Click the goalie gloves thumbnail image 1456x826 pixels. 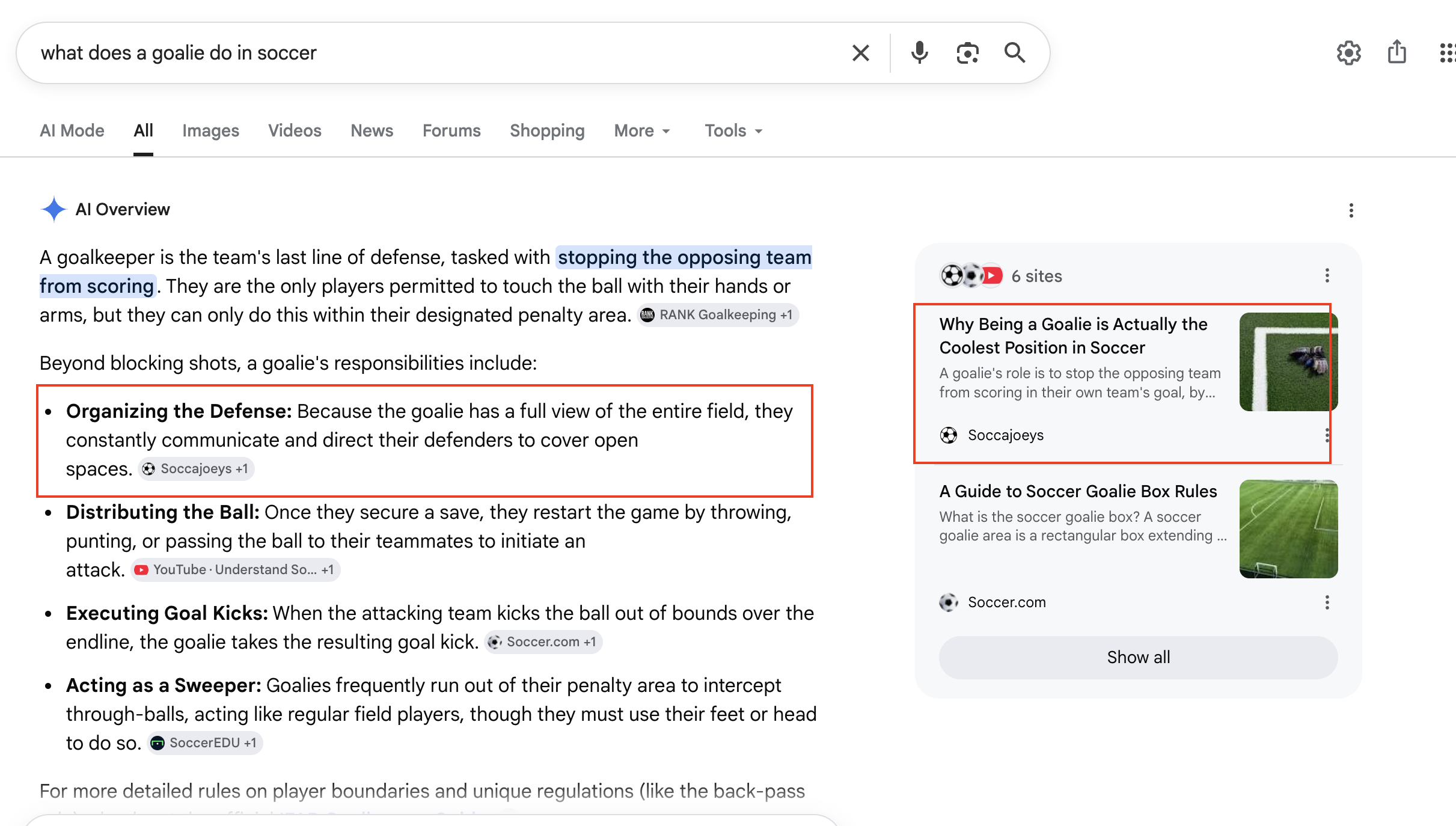click(x=1288, y=362)
